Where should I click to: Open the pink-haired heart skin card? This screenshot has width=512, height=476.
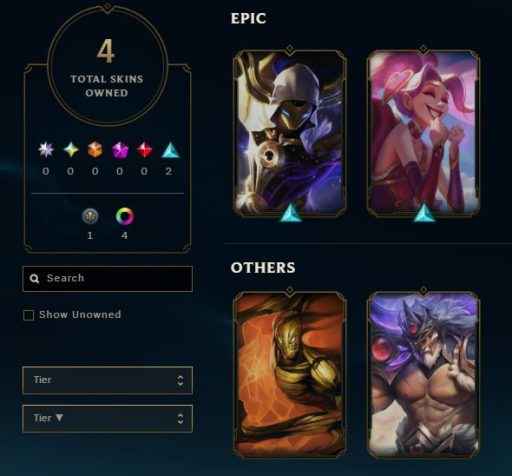423,133
